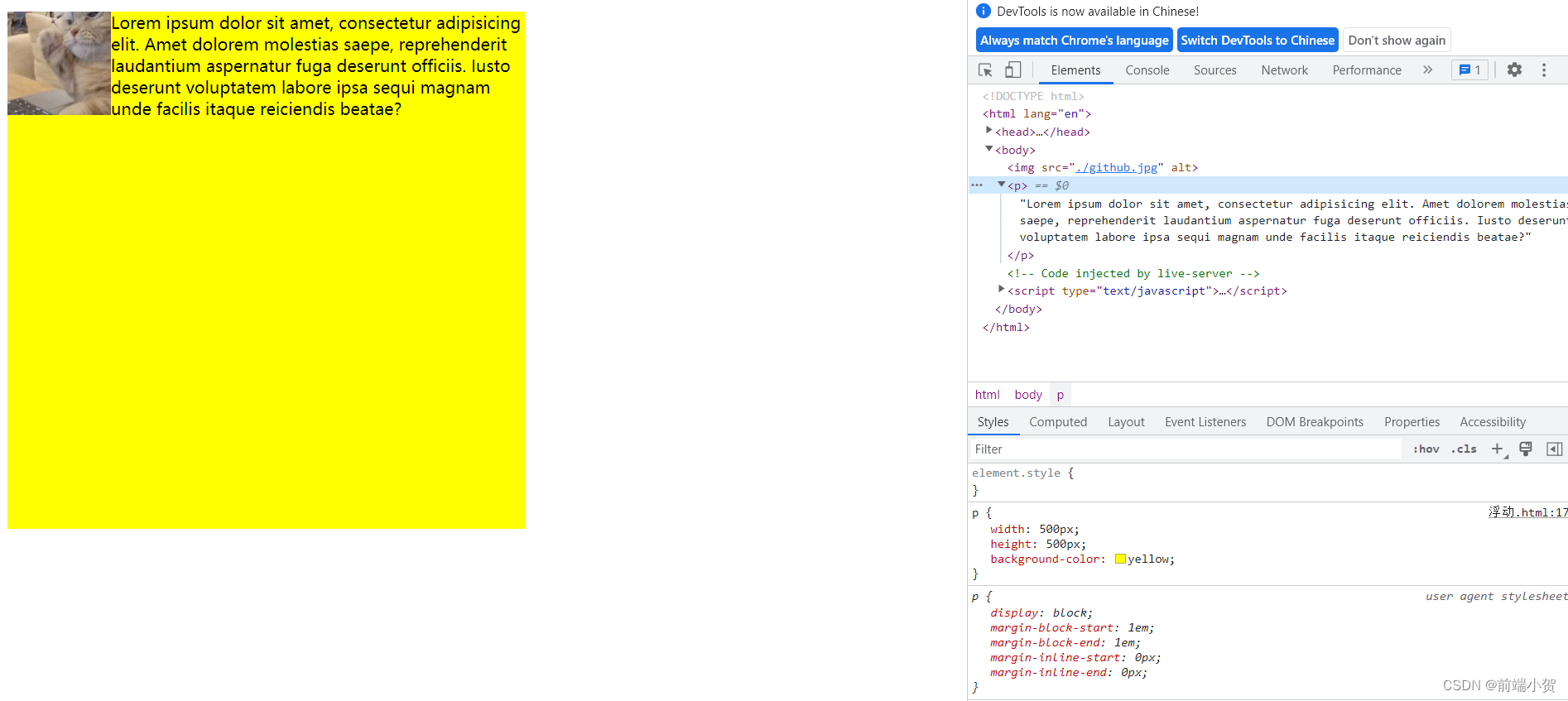Select html in the breadcrumb bar
Viewport: 1568px width, 701px height.
[x=987, y=395]
